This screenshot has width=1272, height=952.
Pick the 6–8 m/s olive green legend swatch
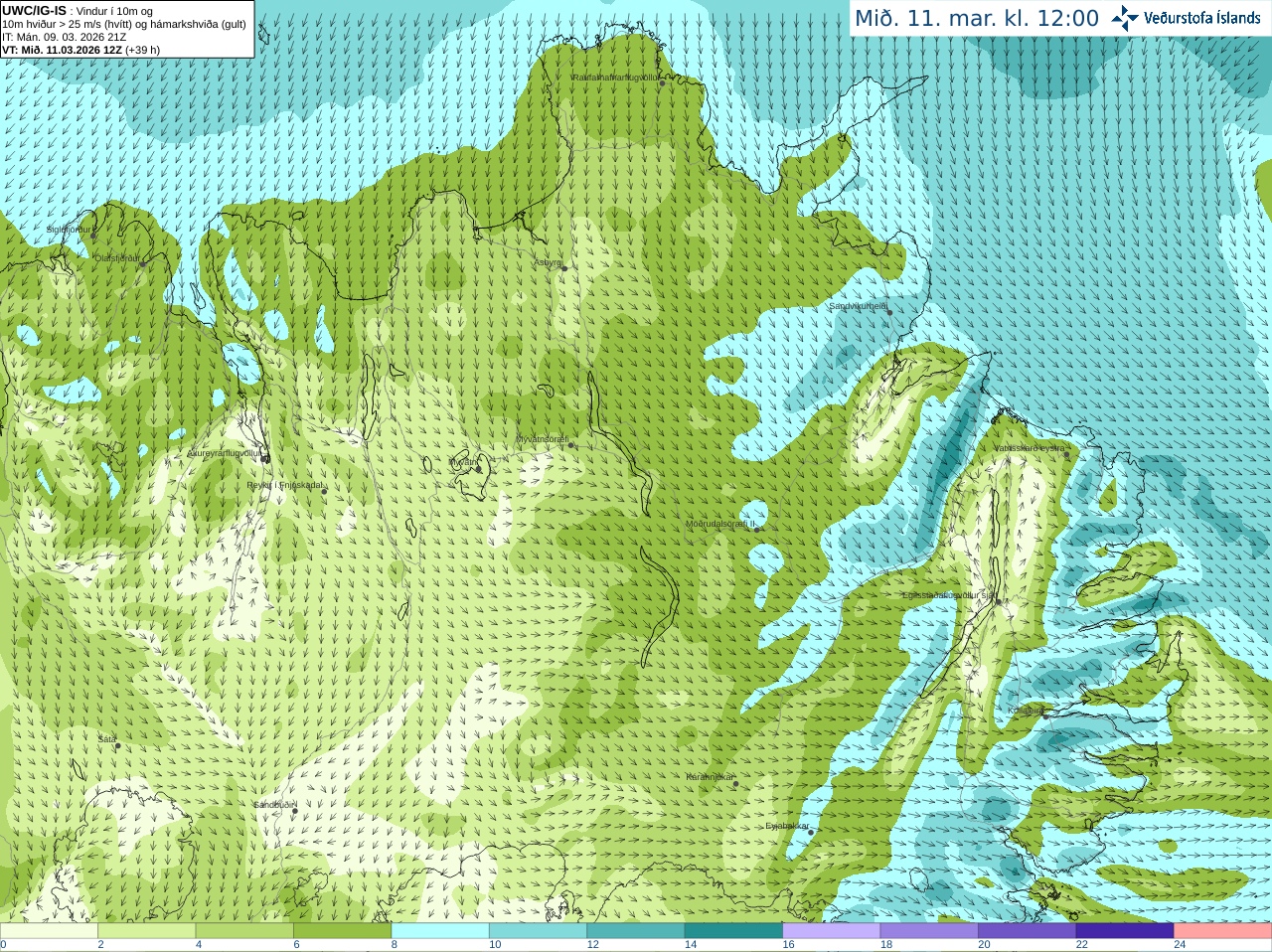click(342, 931)
